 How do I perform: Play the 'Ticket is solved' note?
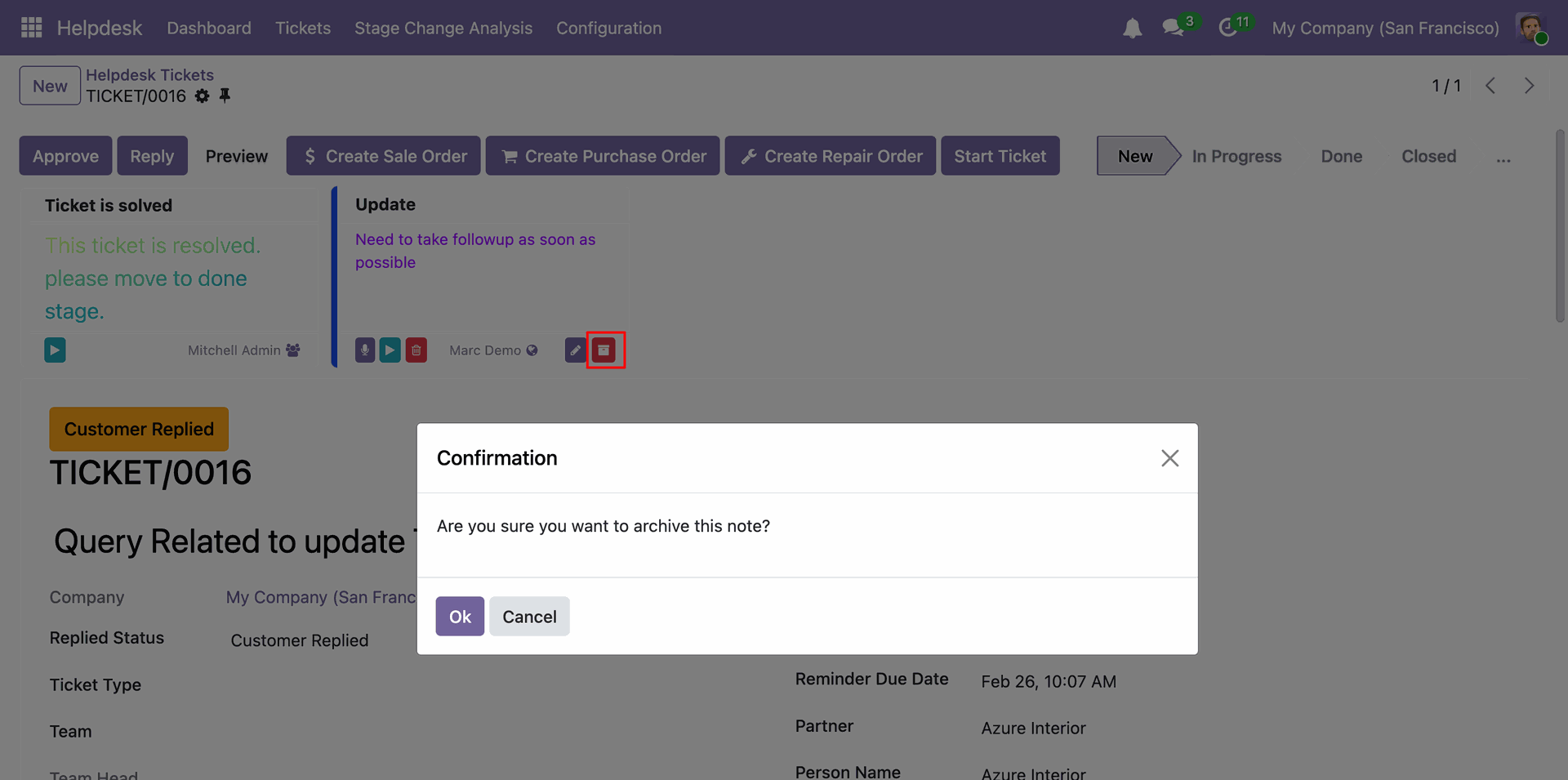(55, 350)
